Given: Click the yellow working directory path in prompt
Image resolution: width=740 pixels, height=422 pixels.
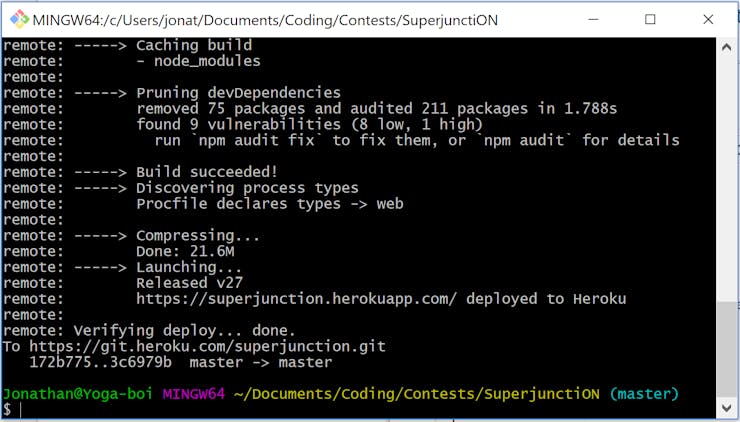Looking at the screenshot, I should 417,394.
